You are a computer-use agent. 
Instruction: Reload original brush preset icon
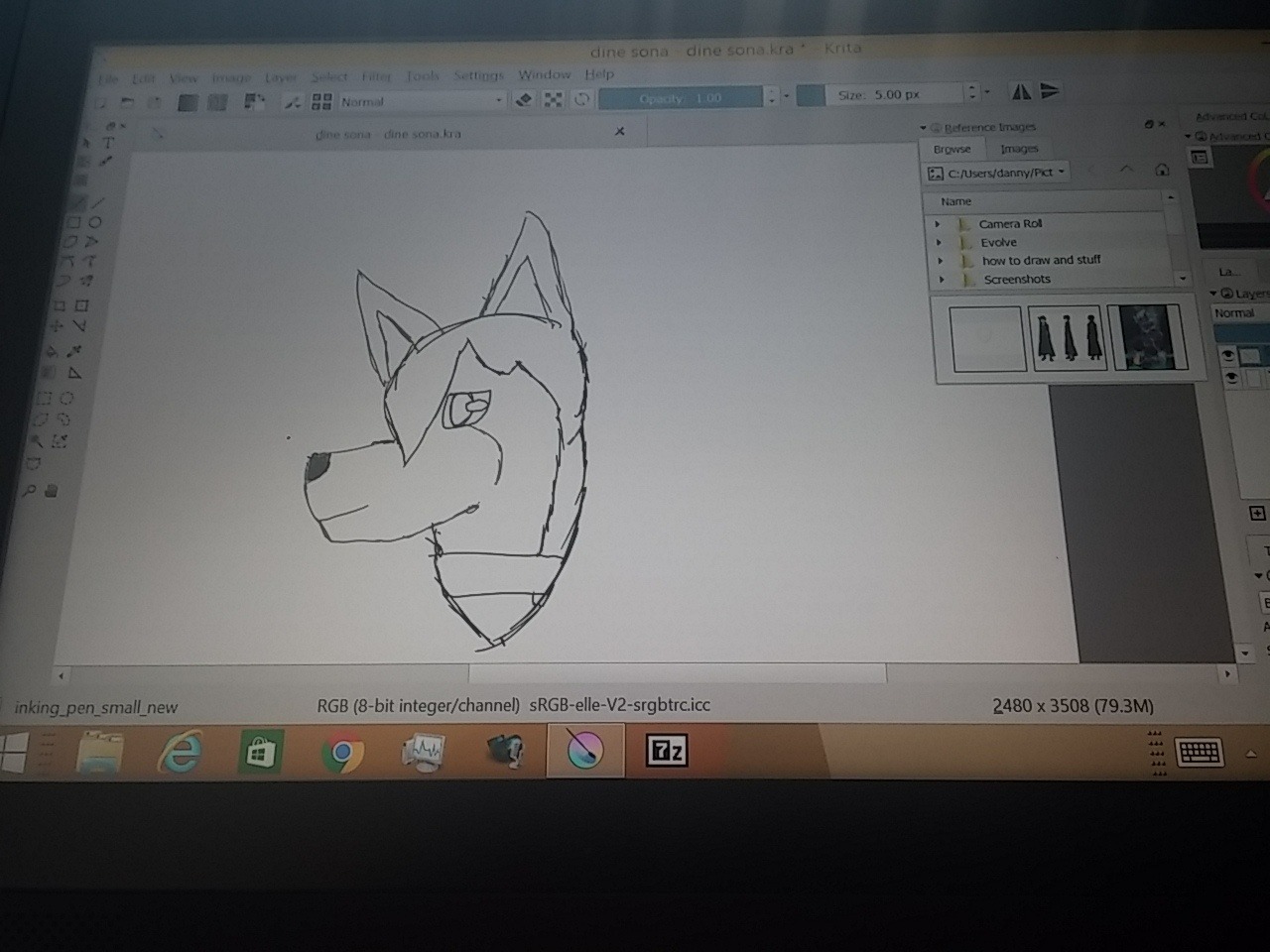point(582,99)
